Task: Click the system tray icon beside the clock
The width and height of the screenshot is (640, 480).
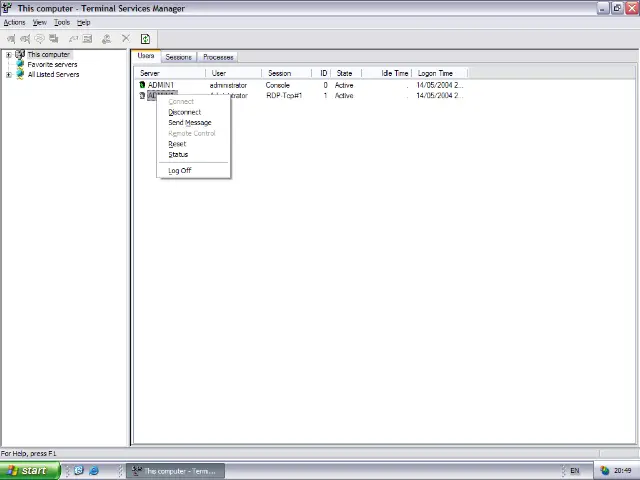Action: point(604,471)
